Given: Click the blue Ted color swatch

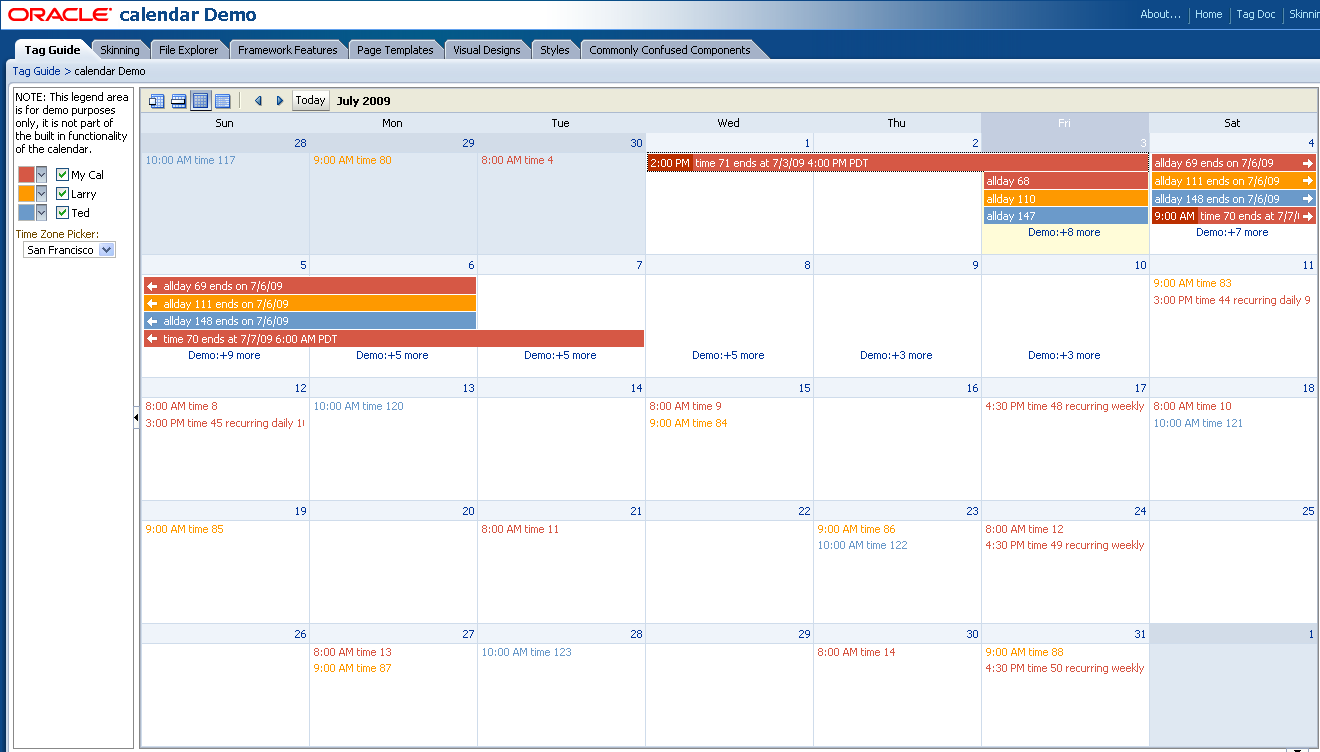Looking at the screenshot, I should [26, 213].
